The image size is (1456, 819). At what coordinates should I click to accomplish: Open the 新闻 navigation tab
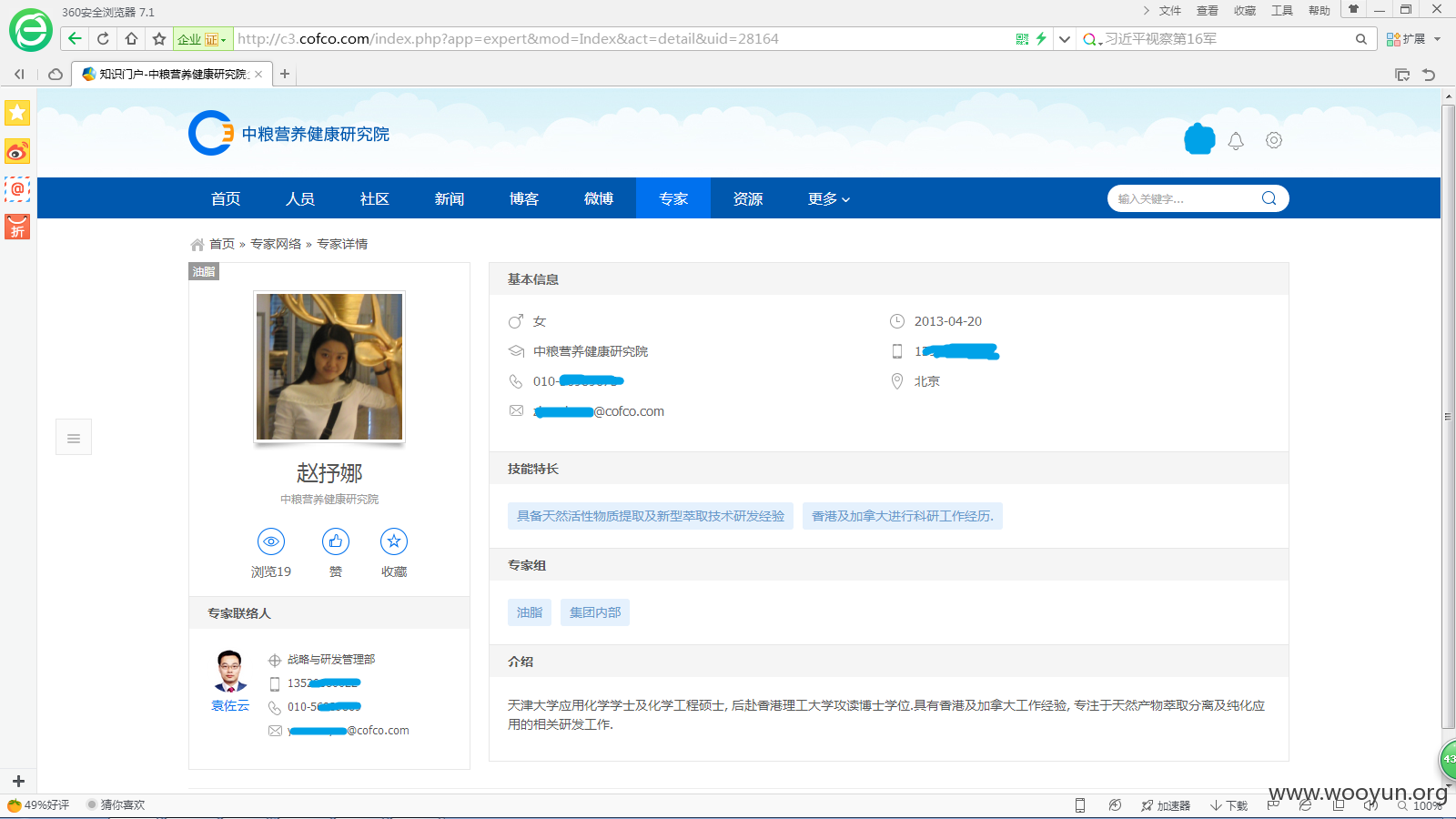coord(450,198)
